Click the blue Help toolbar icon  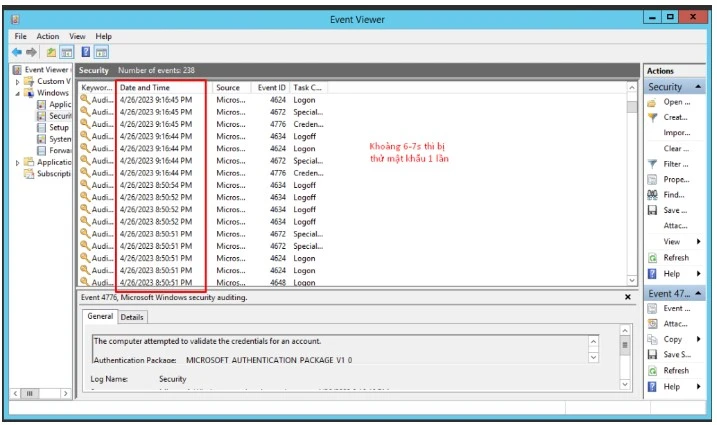coord(86,52)
